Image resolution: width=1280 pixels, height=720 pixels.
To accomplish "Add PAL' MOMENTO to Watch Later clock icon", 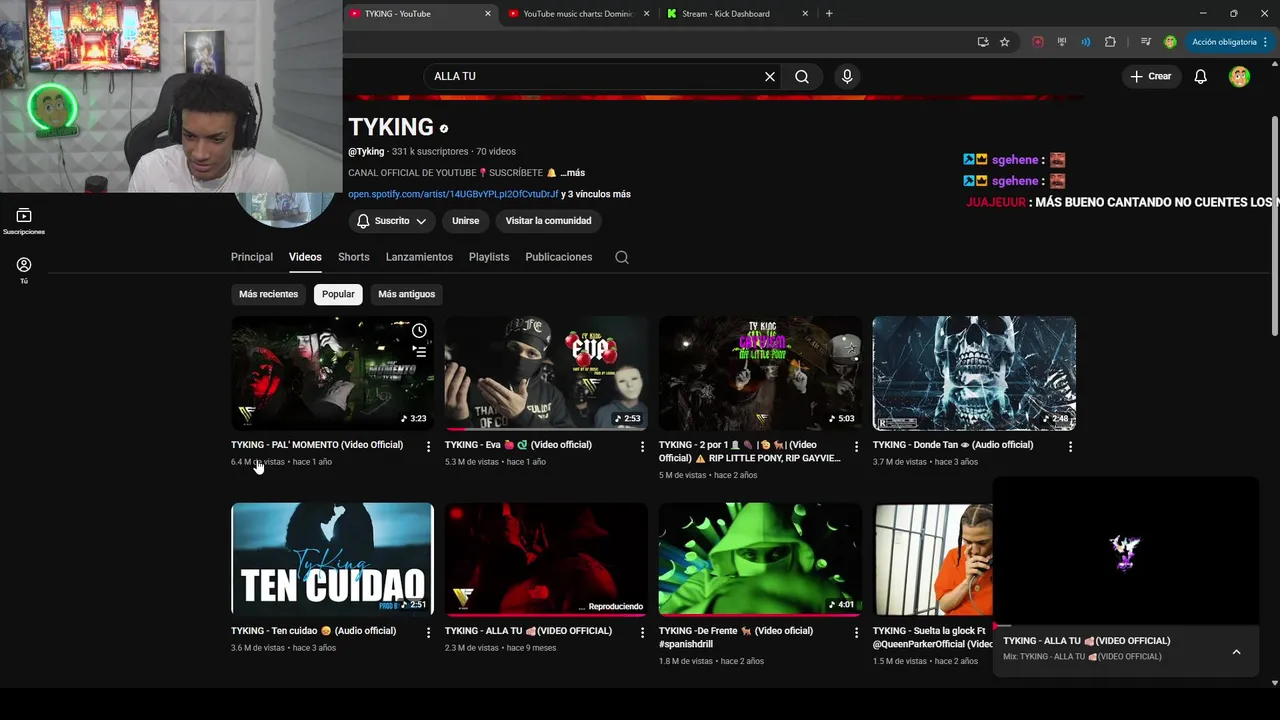I will [x=419, y=331].
